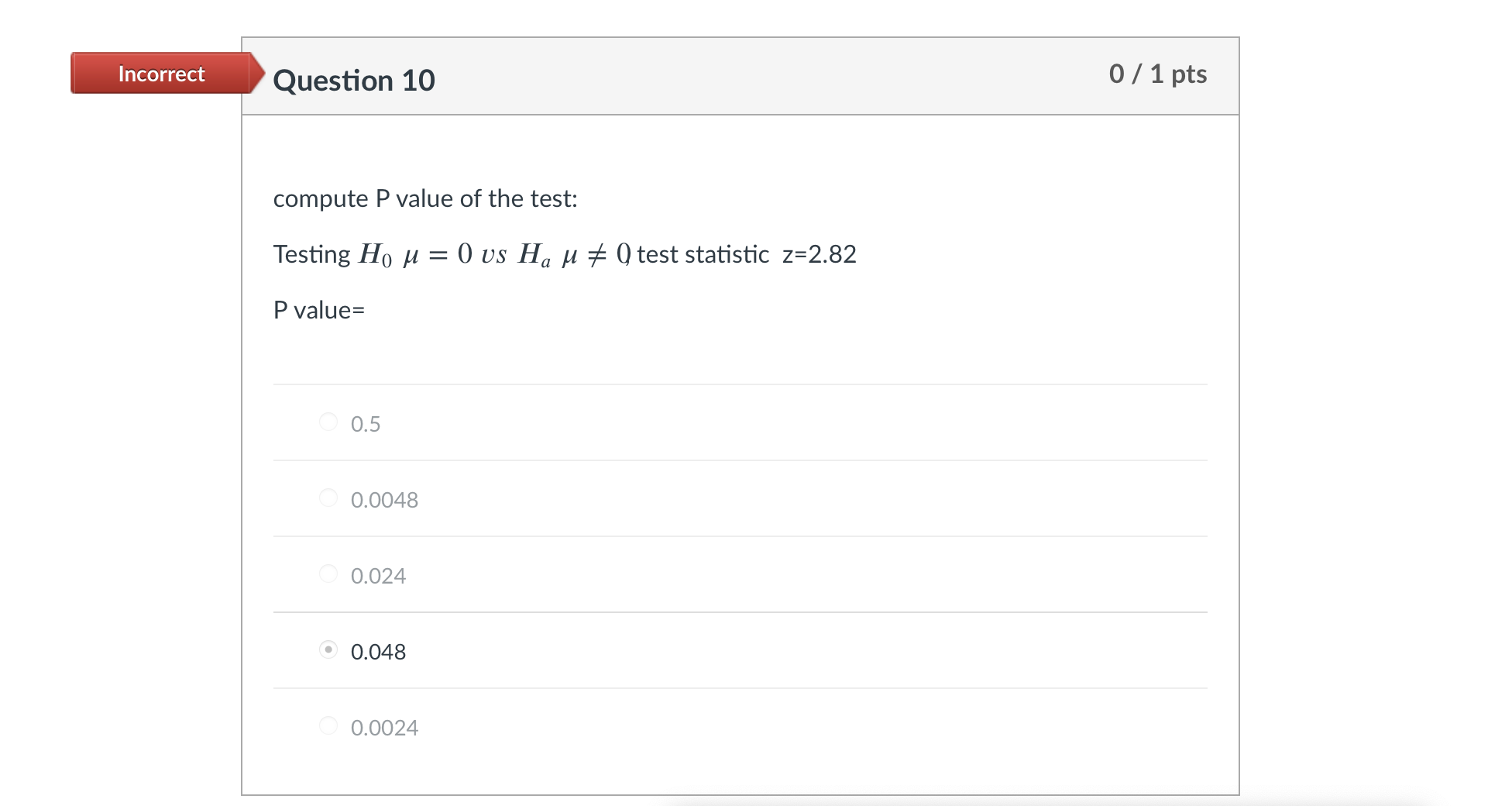Click the compute P value question text

click(424, 198)
